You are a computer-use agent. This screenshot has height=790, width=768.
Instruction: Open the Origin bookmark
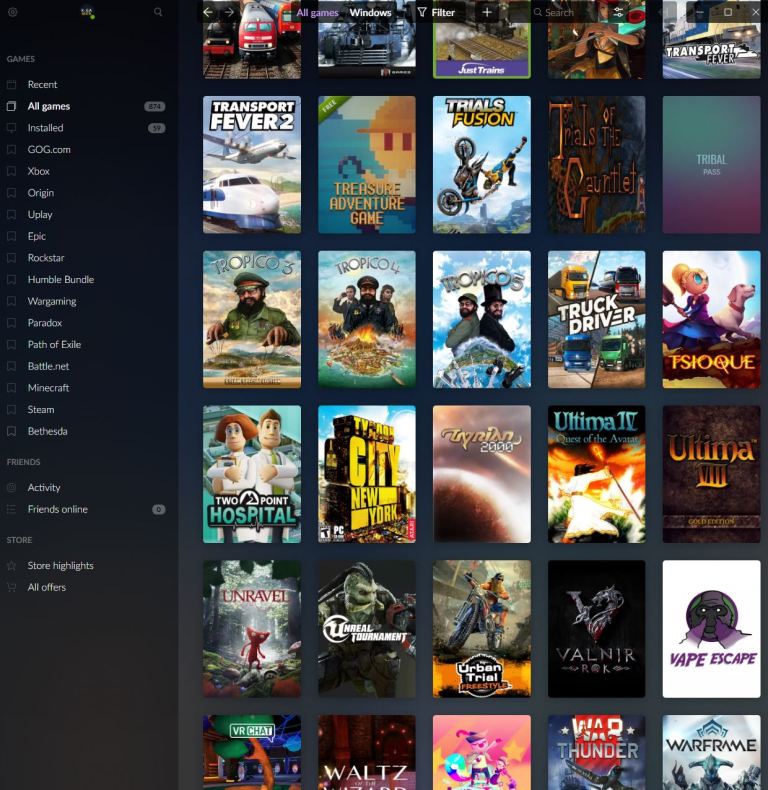pyautogui.click(x=41, y=193)
